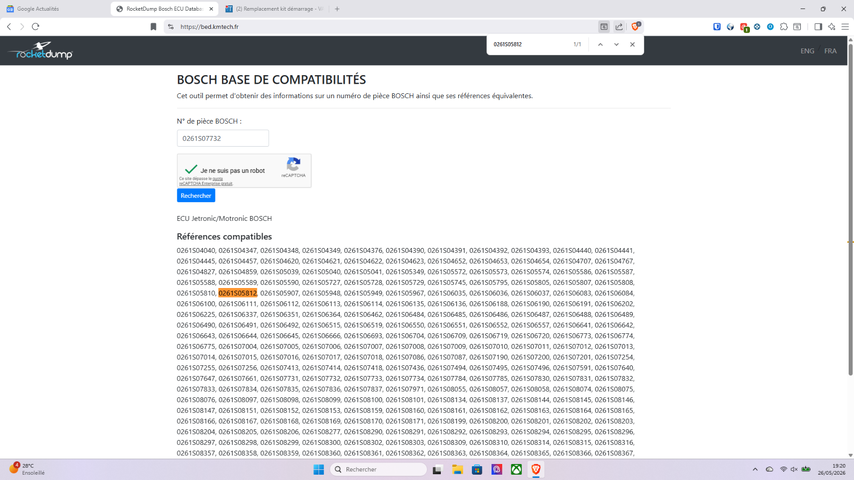The width and height of the screenshot is (854, 480).
Task: Click the Brave browser taskbar icon
Action: tap(536, 469)
